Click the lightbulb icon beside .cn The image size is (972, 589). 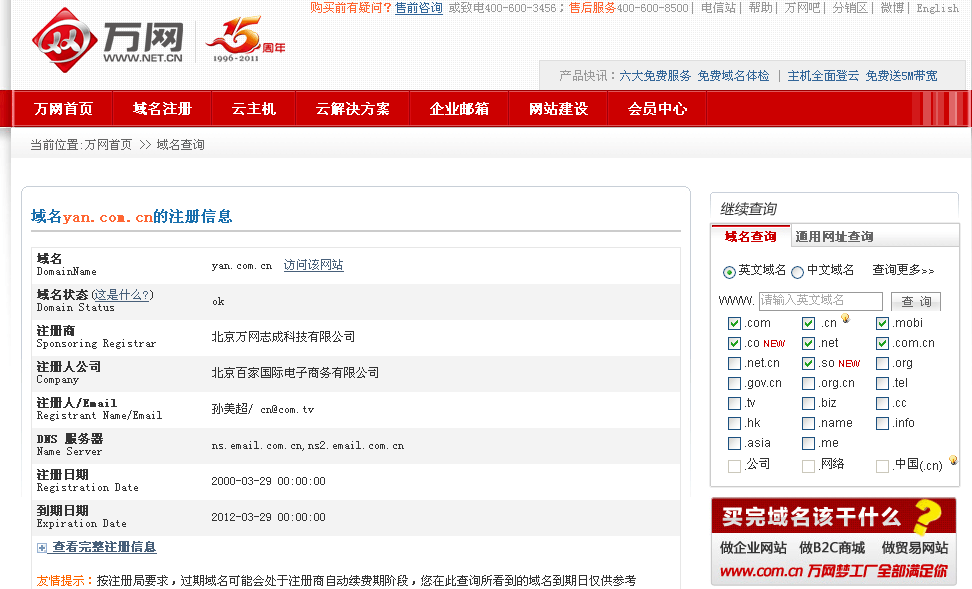point(845,319)
